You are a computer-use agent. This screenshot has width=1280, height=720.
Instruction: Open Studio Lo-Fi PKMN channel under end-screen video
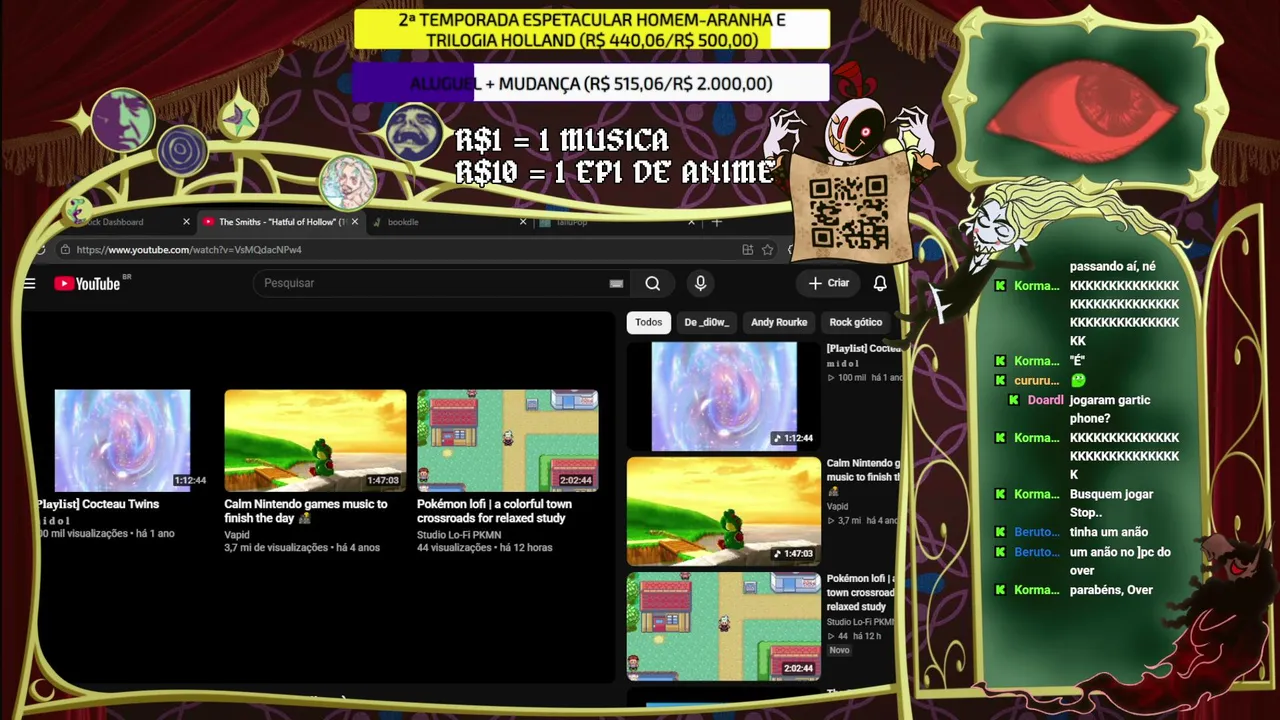tap(459, 535)
